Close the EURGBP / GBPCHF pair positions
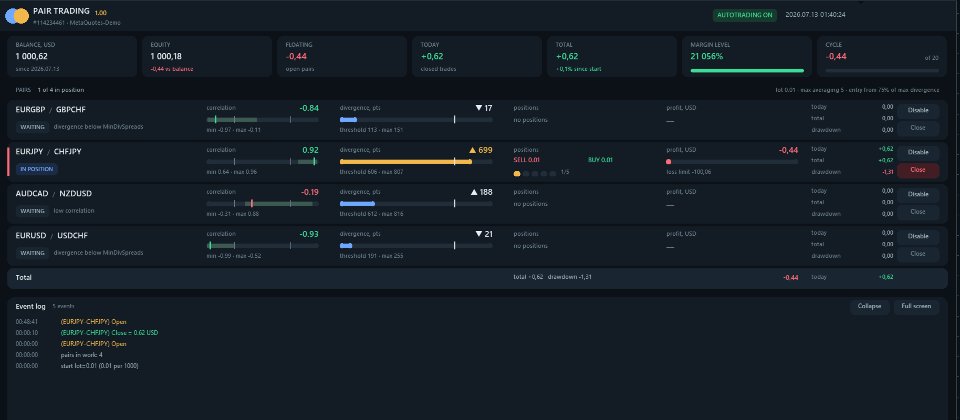The image size is (960, 420). click(x=918, y=128)
